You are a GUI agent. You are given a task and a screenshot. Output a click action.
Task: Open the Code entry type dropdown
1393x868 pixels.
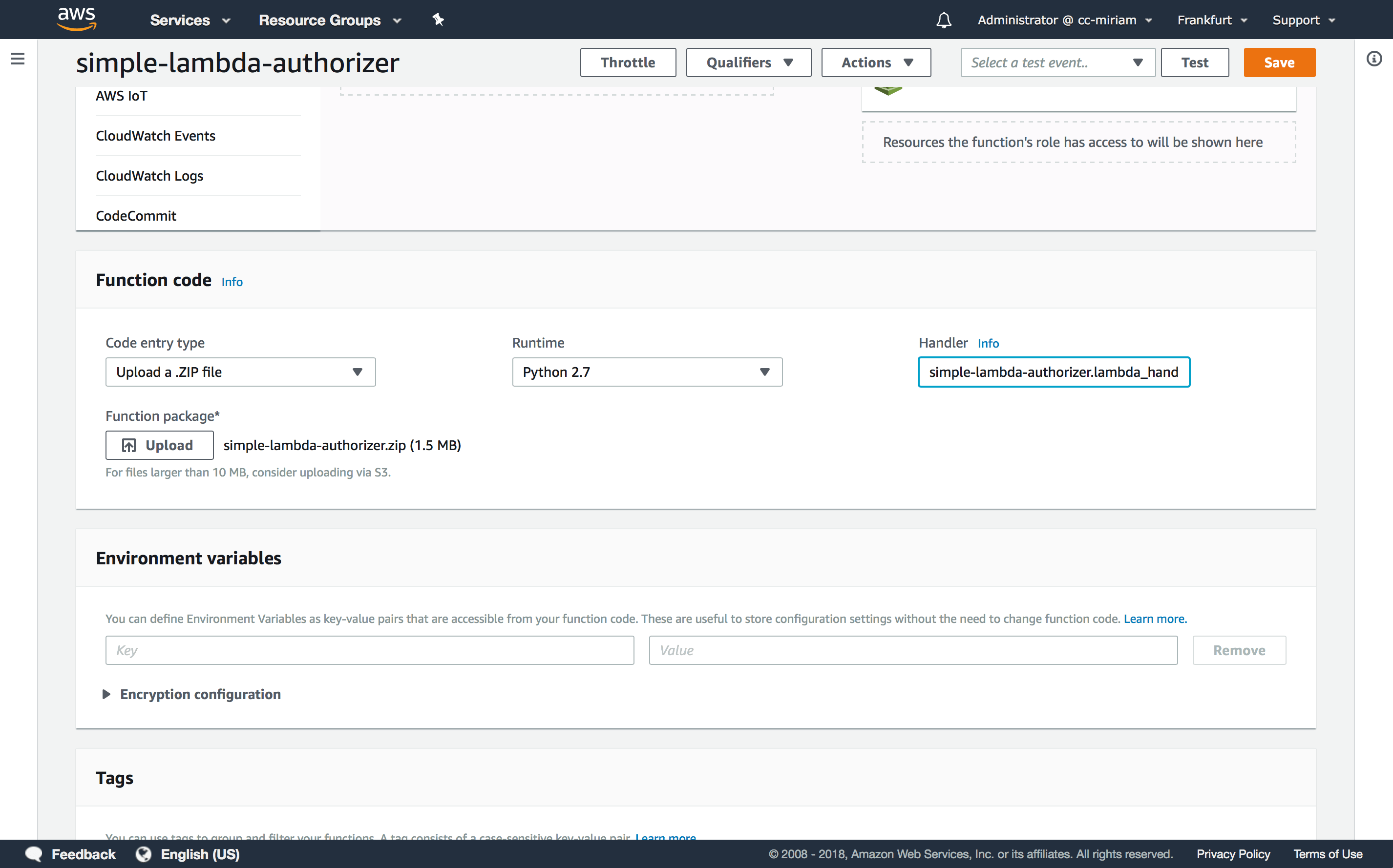[x=240, y=372]
